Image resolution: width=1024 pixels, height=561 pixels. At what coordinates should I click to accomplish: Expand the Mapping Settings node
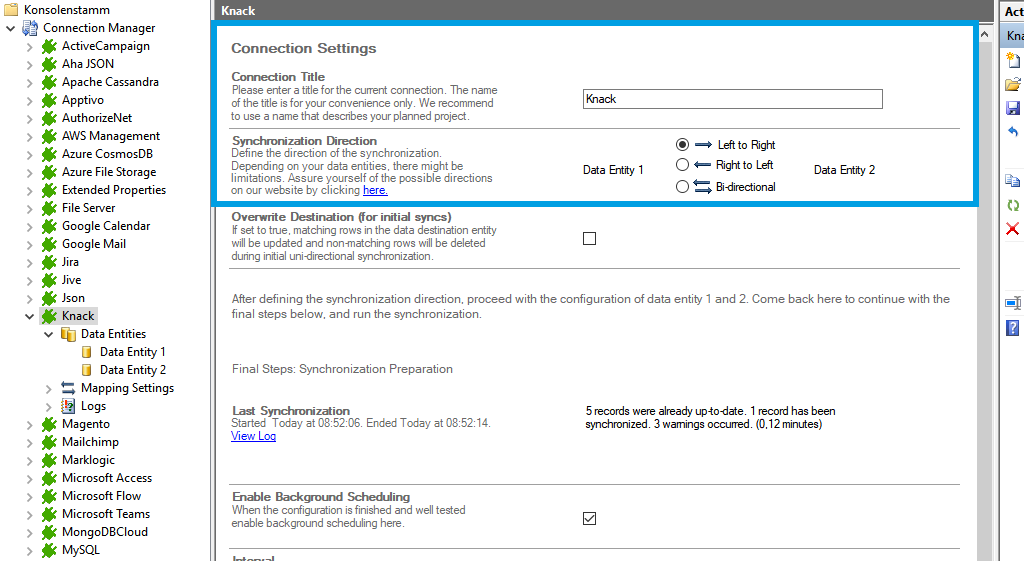[x=49, y=388]
